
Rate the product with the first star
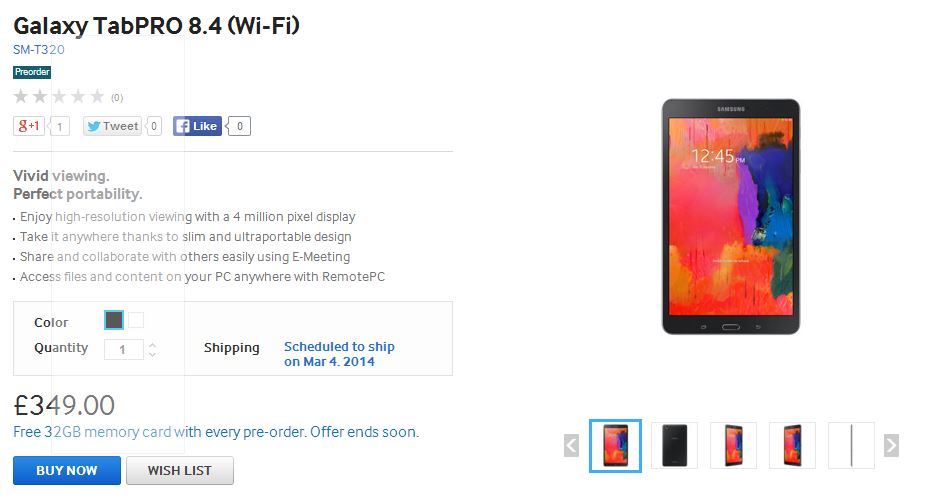point(21,97)
